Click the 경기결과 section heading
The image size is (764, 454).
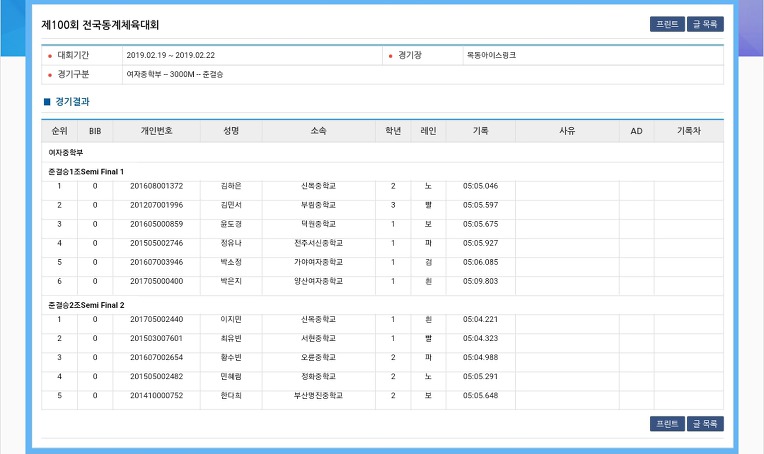[72, 101]
